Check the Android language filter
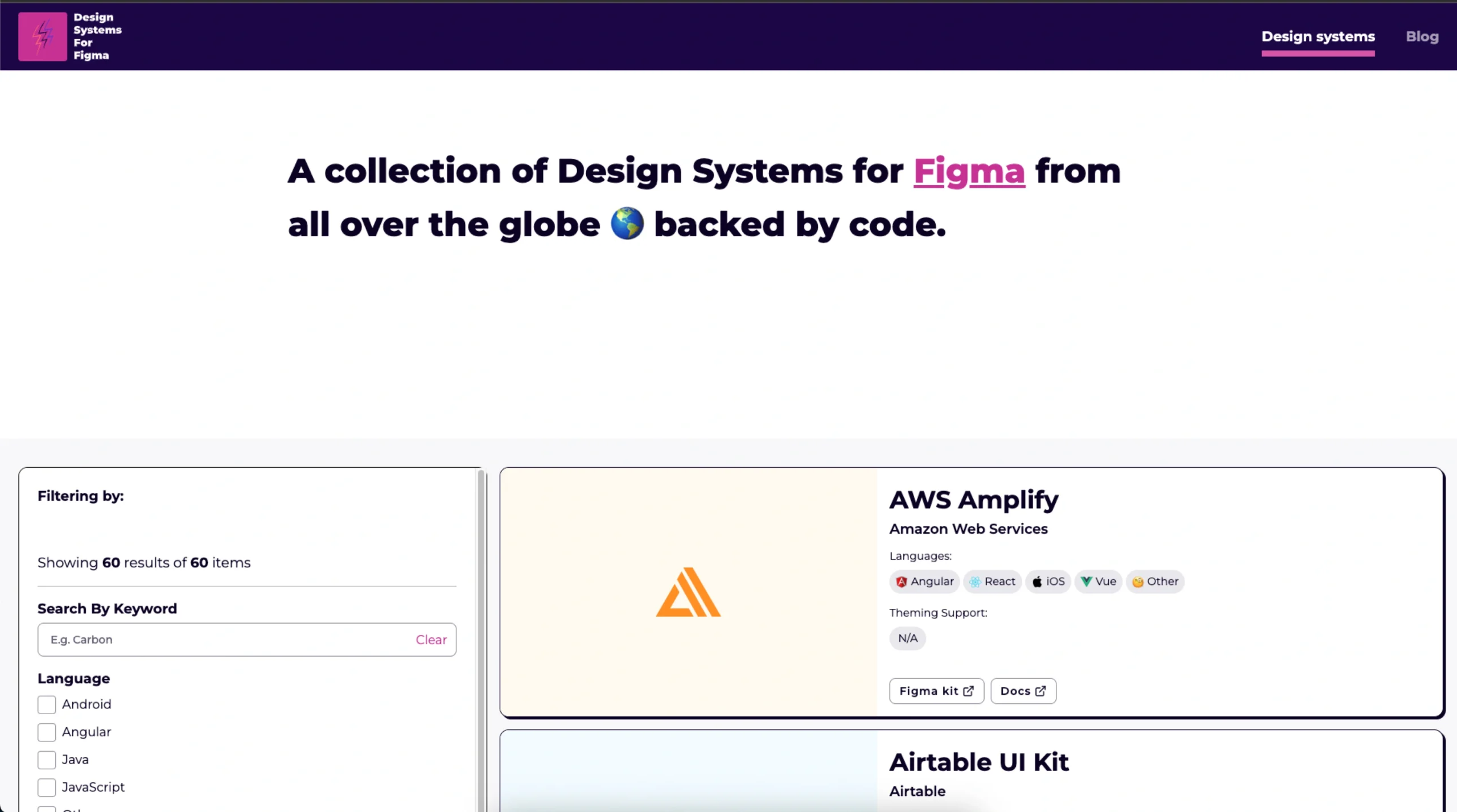This screenshot has width=1457, height=812. click(47, 704)
